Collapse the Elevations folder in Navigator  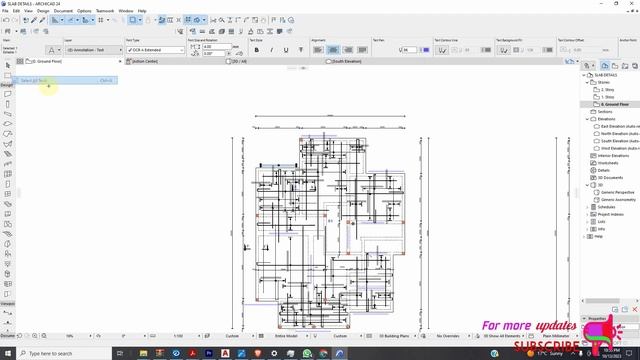point(587,119)
